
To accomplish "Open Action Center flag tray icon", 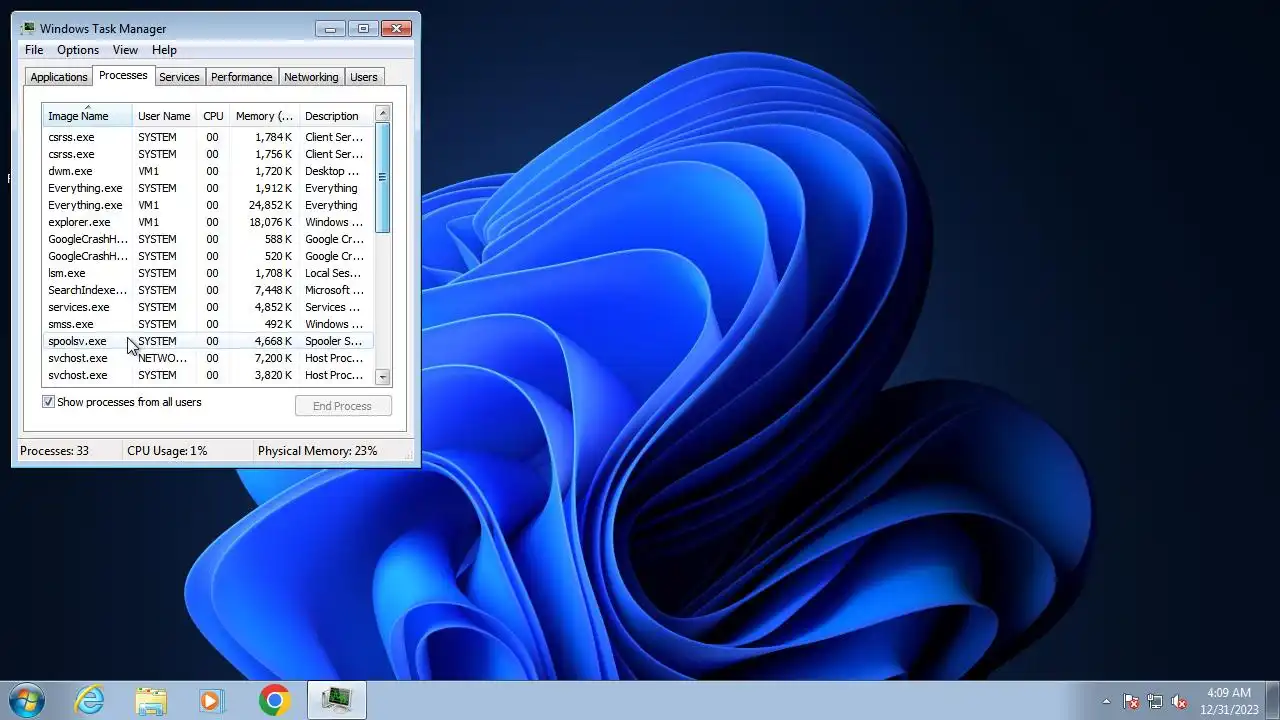I will pos(1131,701).
